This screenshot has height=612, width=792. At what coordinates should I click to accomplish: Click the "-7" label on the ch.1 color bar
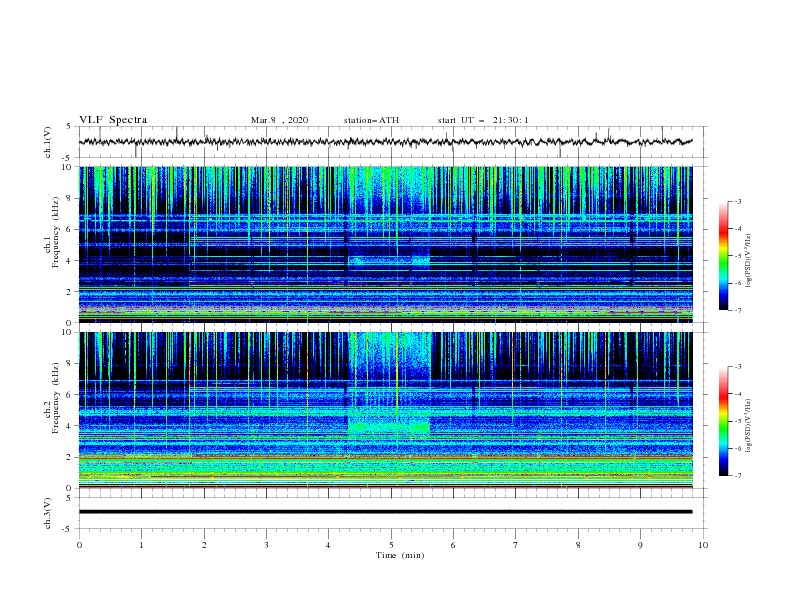[x=737, y=310]
